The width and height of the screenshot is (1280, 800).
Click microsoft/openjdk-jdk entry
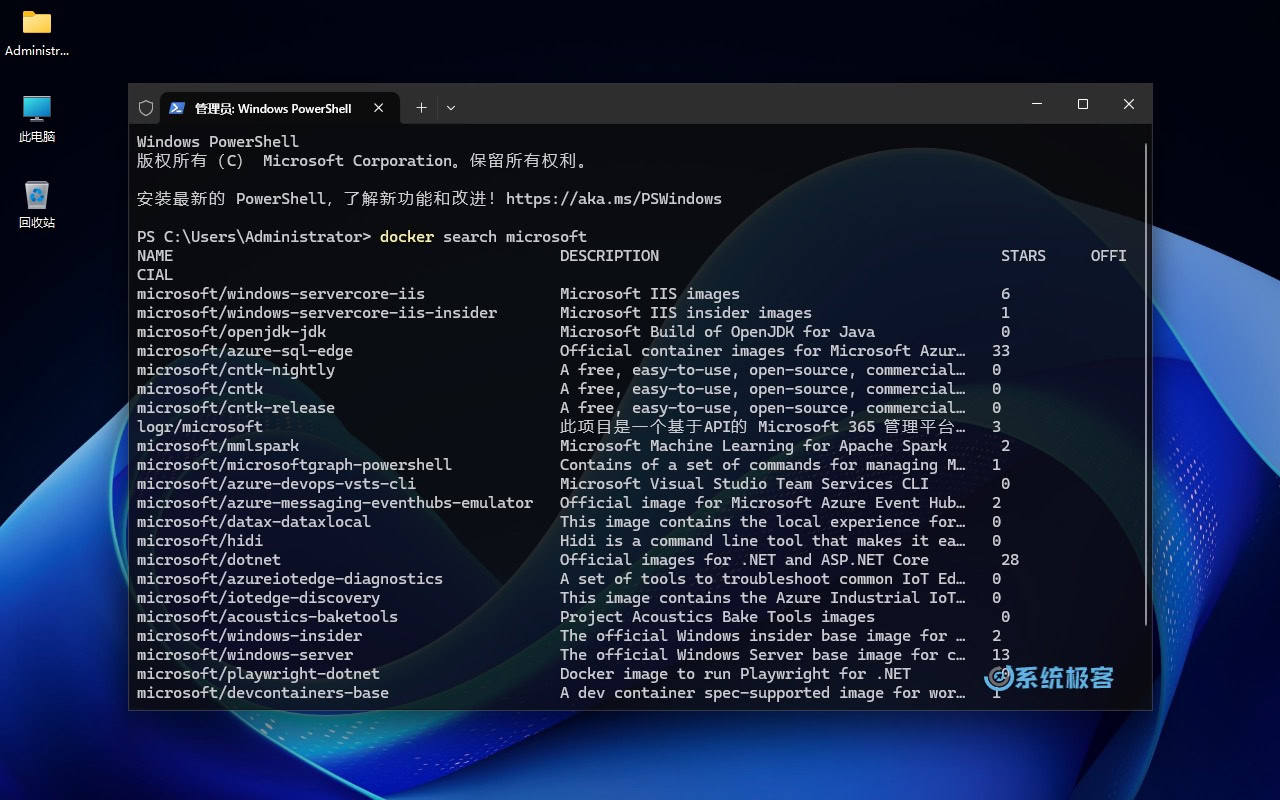[231, 332]
